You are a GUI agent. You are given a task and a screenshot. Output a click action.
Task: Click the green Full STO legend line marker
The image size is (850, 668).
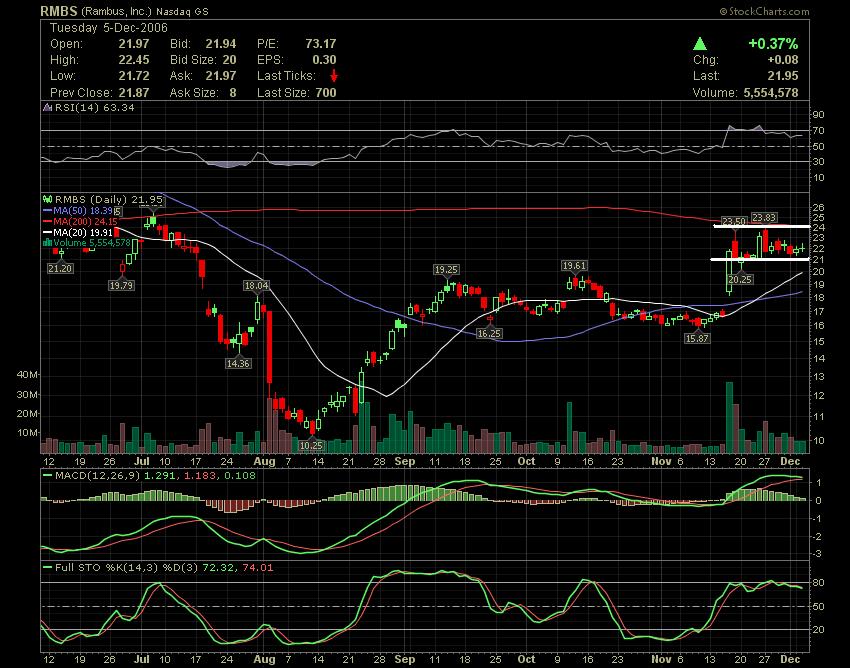pos(47,568)
